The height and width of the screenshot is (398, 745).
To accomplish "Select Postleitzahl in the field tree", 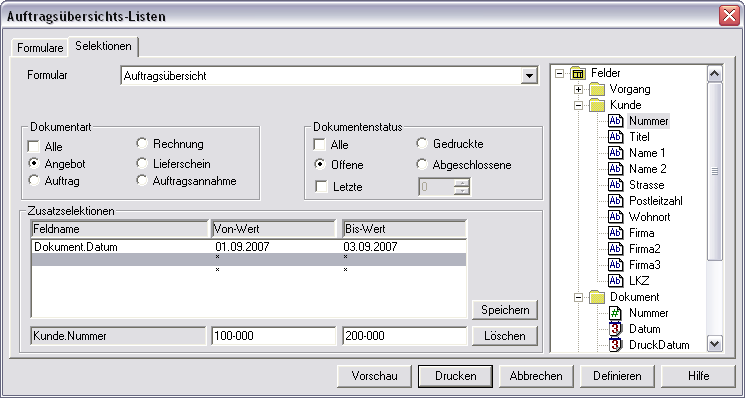I will (656, 201).
